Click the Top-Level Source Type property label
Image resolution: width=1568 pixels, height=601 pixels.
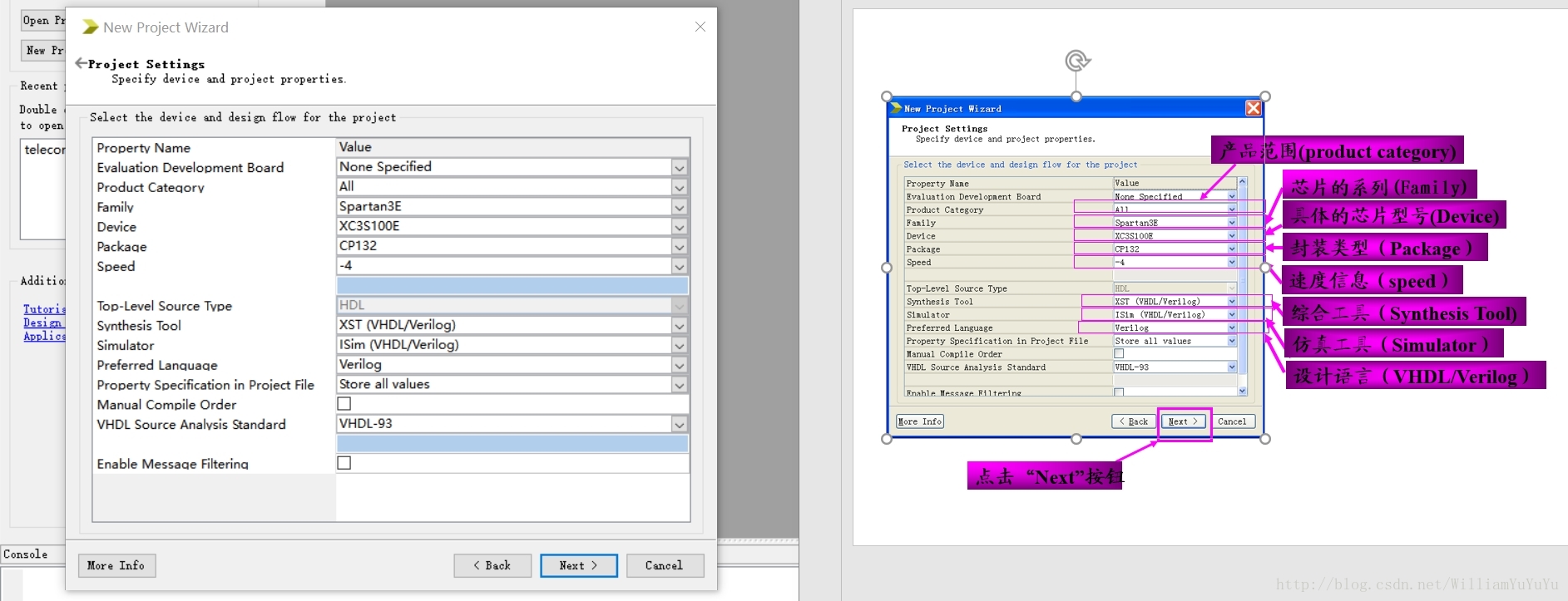(x=165, y=306)
